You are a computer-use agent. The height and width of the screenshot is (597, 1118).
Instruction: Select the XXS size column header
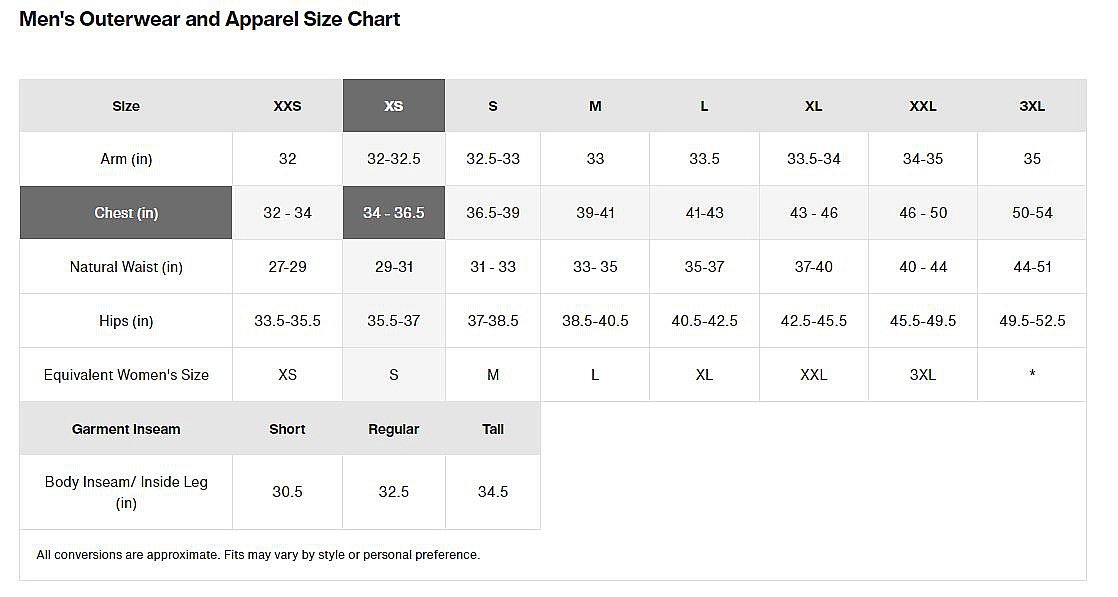287,106
